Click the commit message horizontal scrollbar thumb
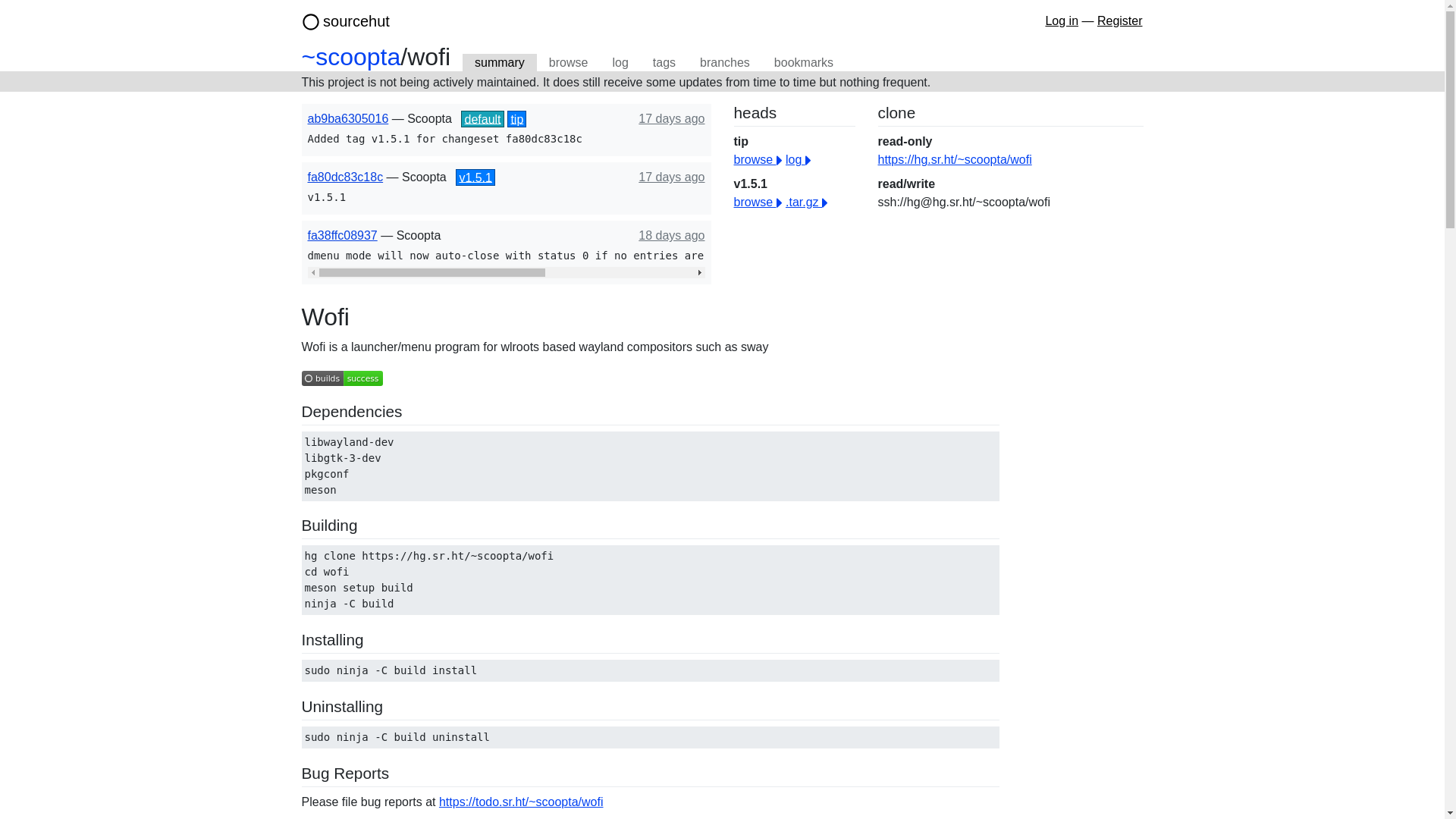Viewport: 1456px width, 819px height. (431, 273)
